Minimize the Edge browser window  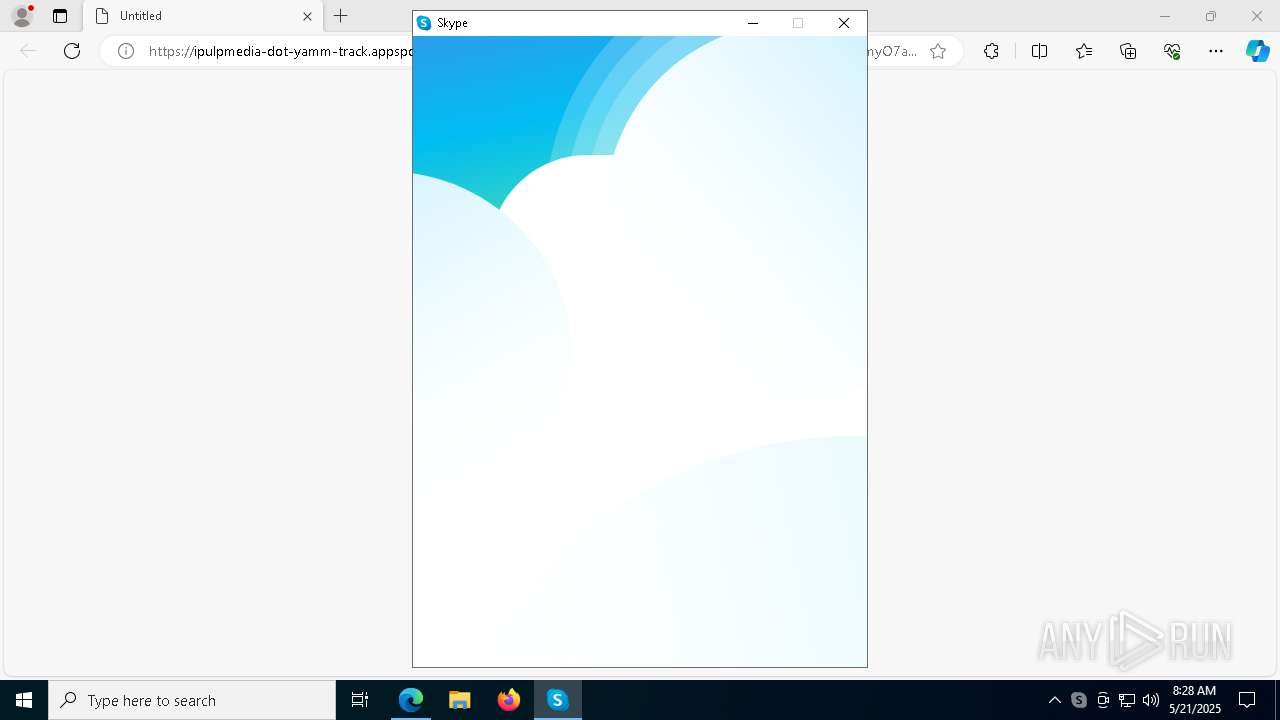(1165, 16)
